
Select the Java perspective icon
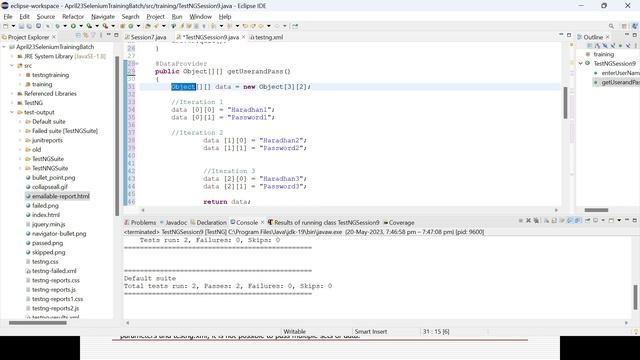point(635,26)
